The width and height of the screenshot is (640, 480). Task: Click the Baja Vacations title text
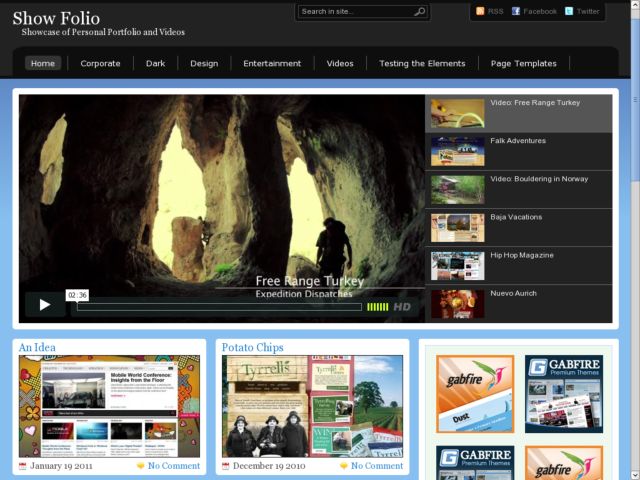click(516, 217)
